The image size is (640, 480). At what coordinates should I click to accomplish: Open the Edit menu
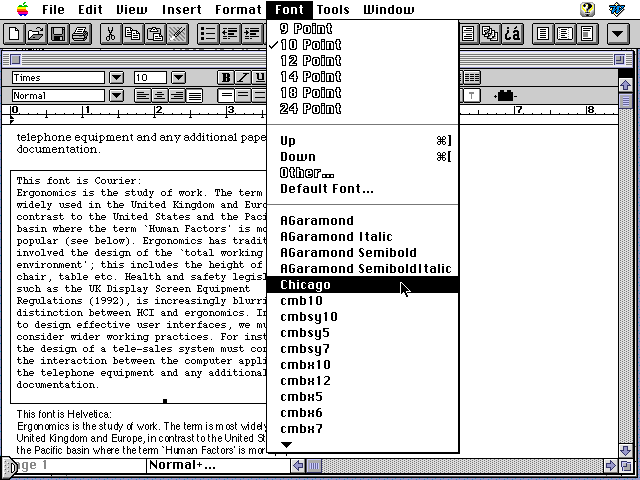(x=90, y=9)
